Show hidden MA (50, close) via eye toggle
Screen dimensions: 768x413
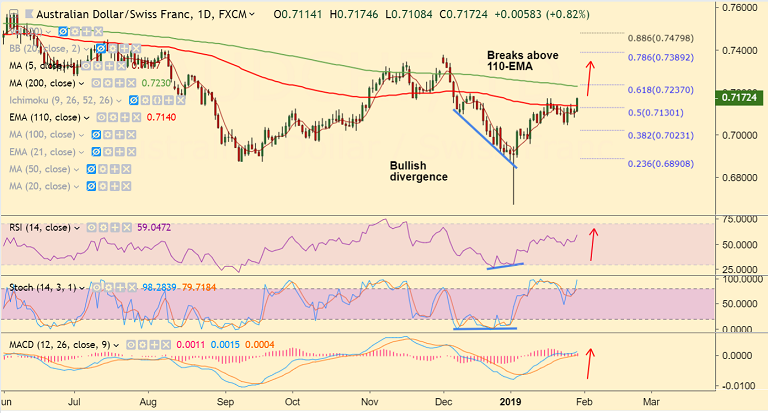(x=91, y=169)
